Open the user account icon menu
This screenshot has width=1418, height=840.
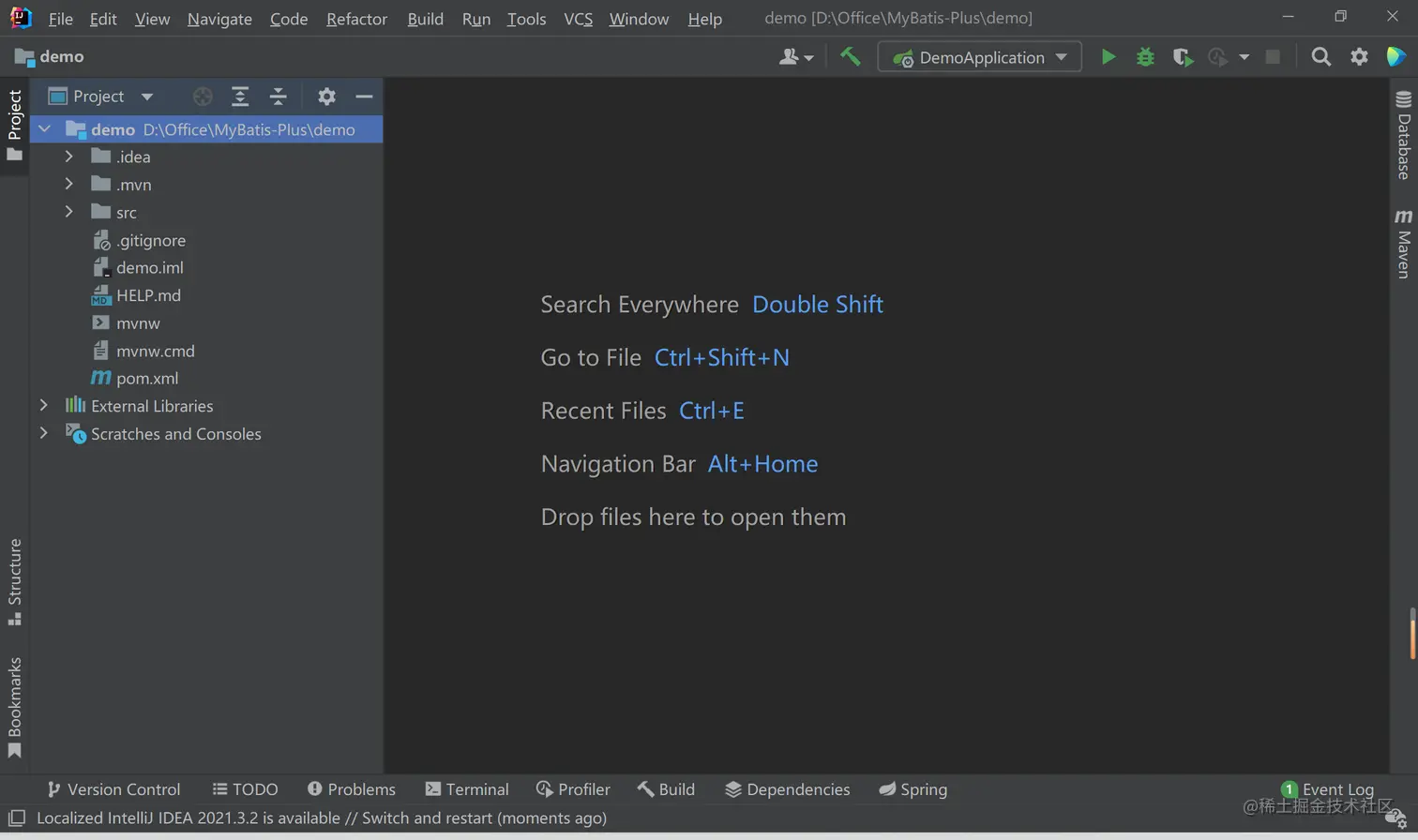pyautogui.click(x=795, y=57)
